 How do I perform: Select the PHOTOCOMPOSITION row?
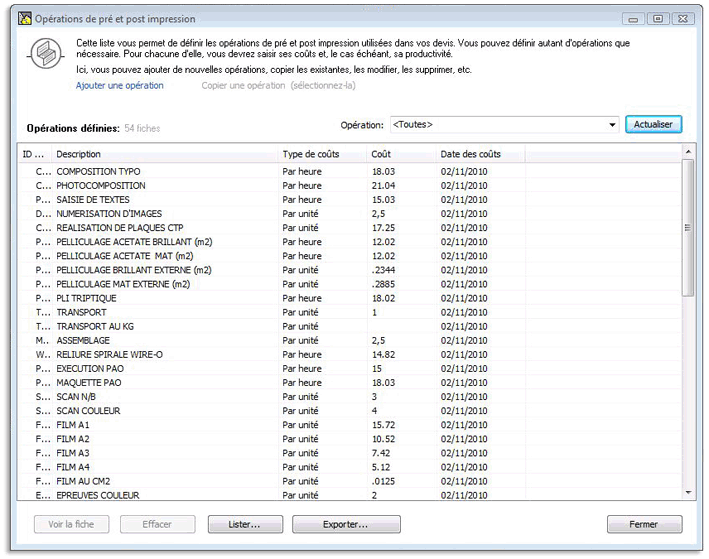pyautogui.click(x=350, y=185)
